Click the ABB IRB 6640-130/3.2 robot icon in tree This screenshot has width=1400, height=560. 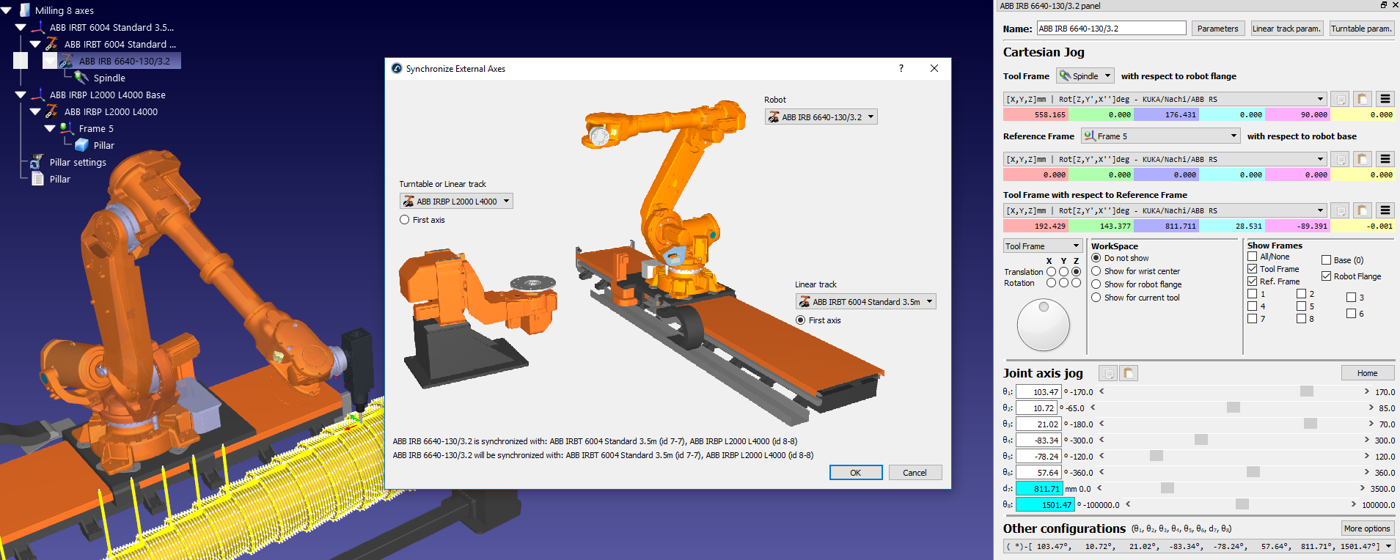point(66,61)
